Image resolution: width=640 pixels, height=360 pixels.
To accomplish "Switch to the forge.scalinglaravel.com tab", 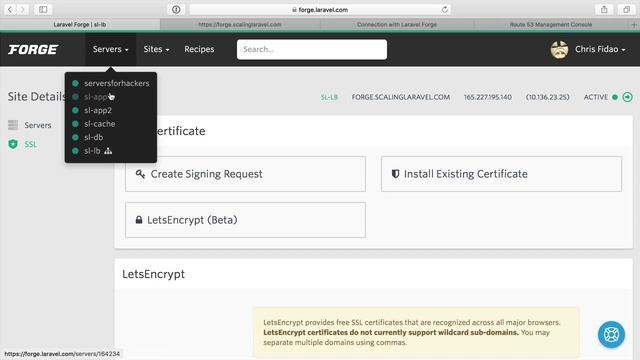I will 240,24.
